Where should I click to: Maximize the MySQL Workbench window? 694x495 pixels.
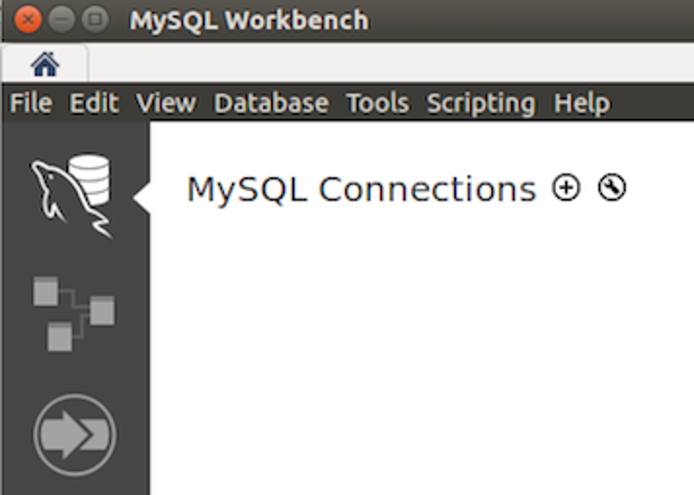pos(95,19)
